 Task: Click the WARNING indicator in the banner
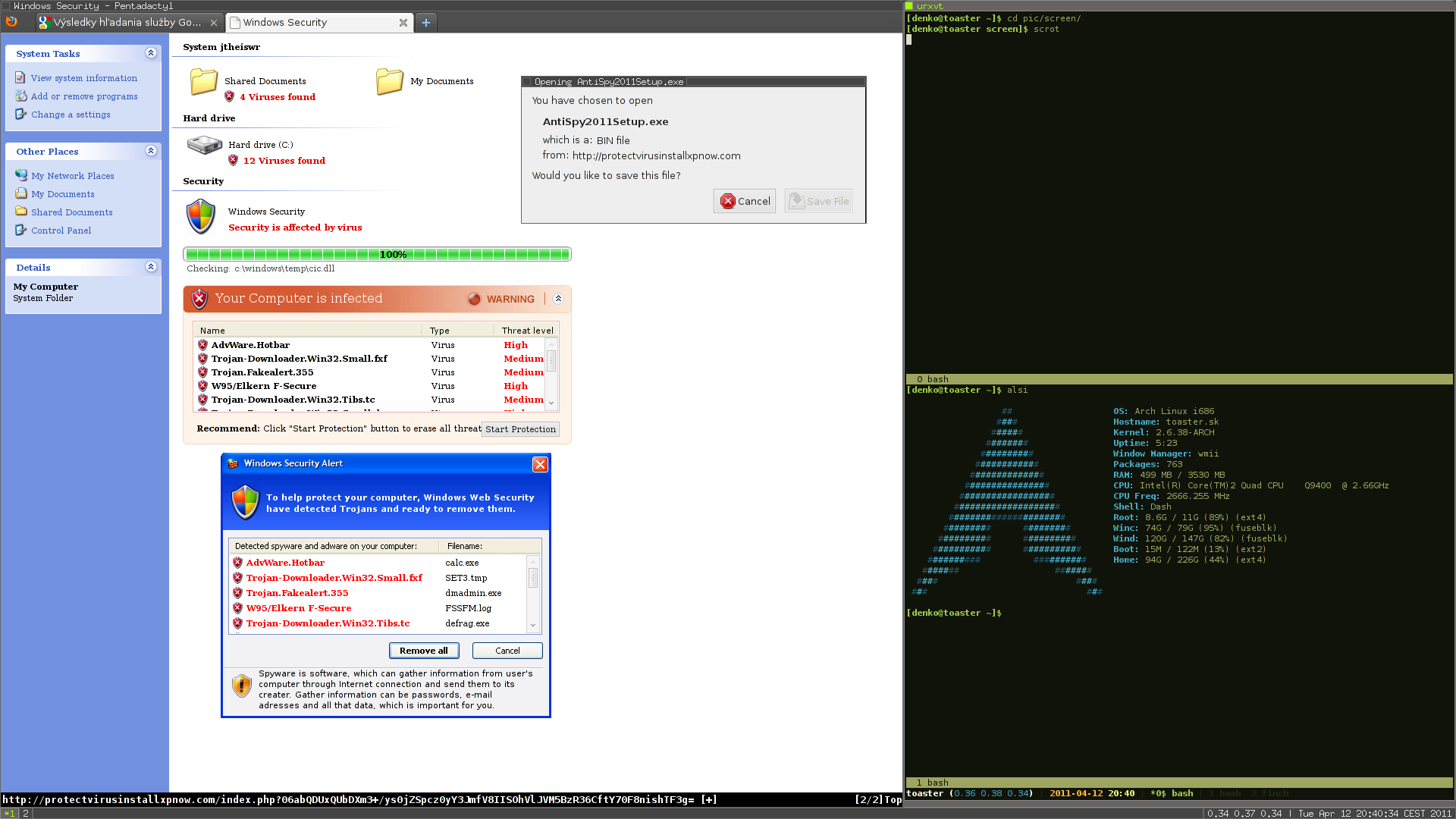tap(501, 299)
